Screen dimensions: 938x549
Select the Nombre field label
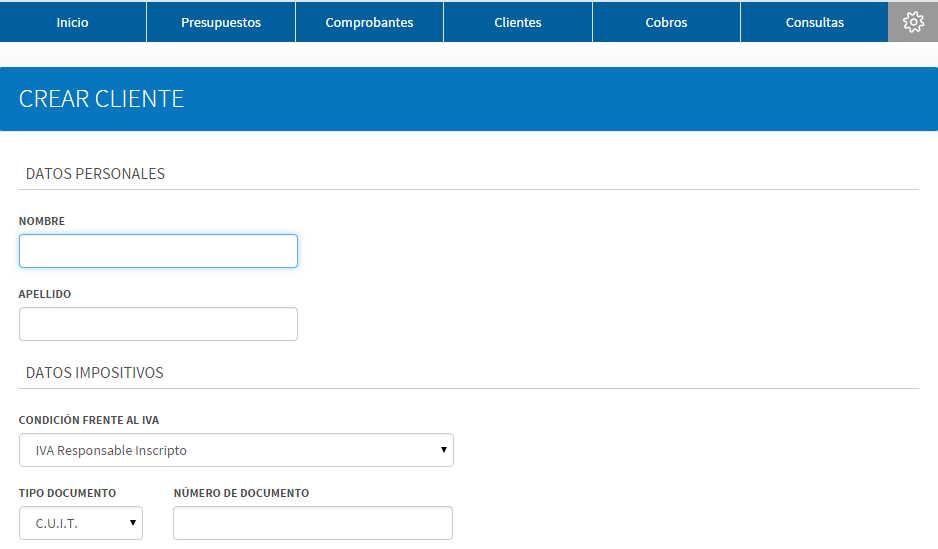coord(42,221)
